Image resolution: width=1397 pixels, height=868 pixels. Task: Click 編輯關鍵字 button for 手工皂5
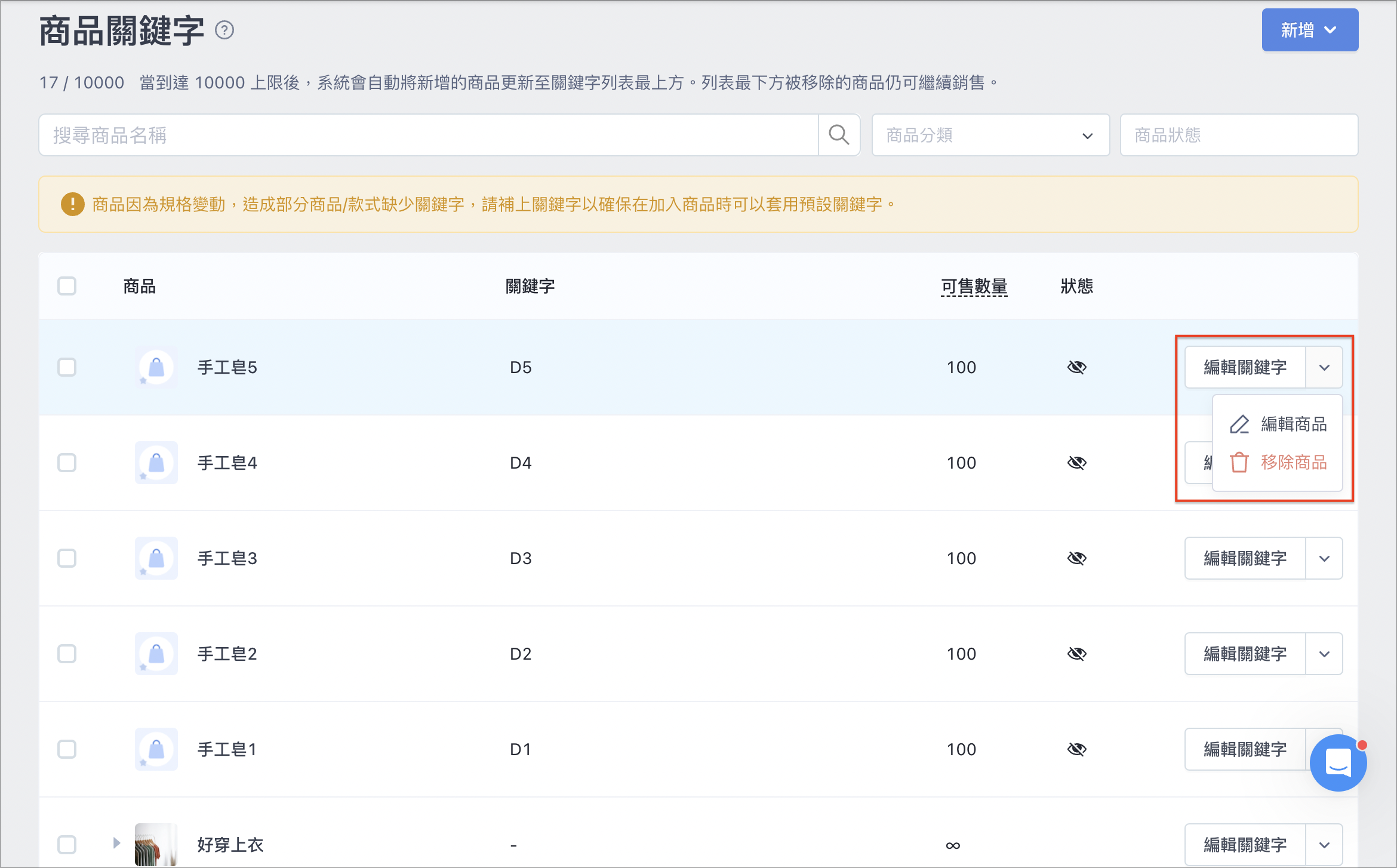pos(1245,367)
